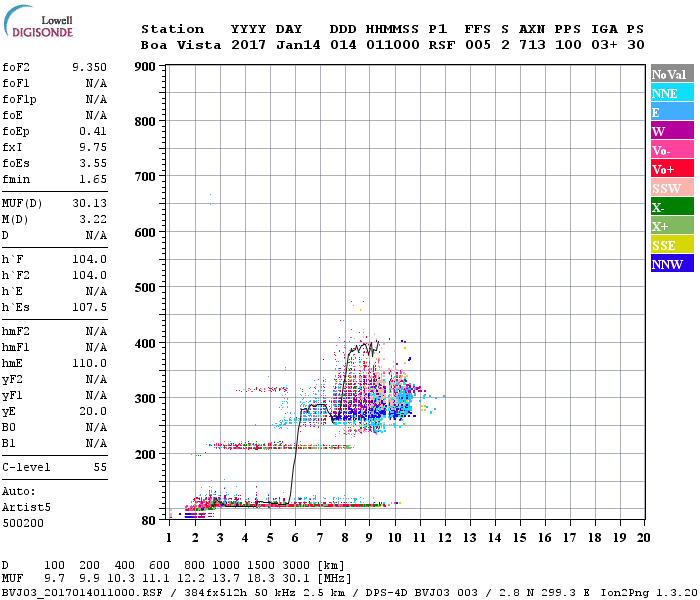This screenshot has height=600, width=700.
Task: Select the NoVal gray legend swatch
Action: tap(672, 74)
